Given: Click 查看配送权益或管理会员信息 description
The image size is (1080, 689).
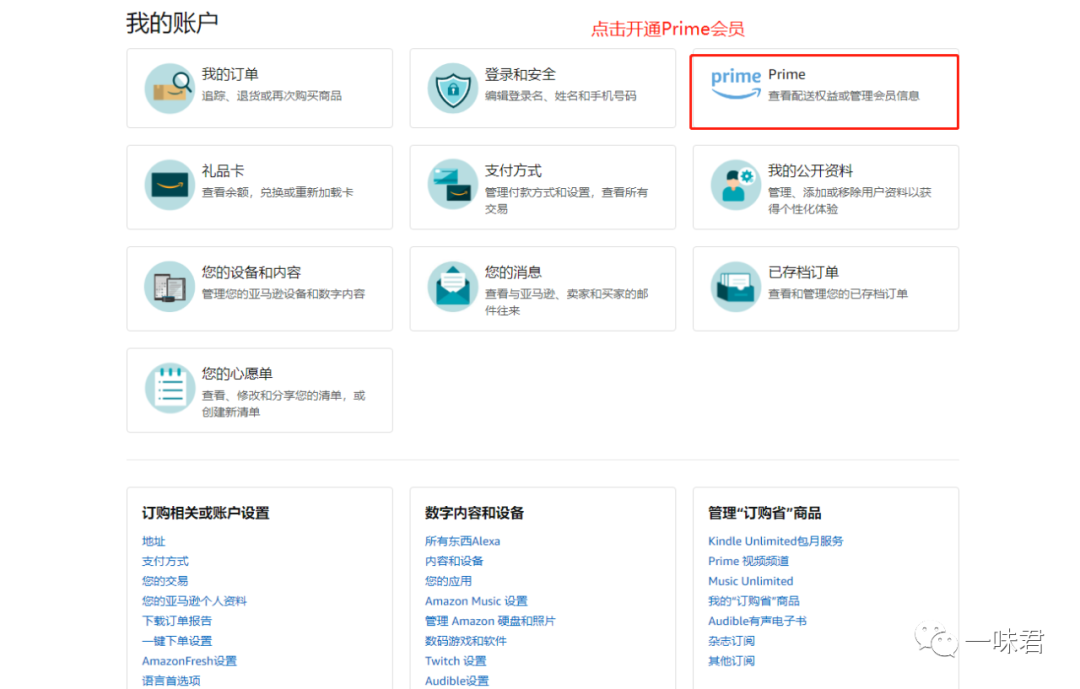Looking at the screenshot, I should 844,96.
